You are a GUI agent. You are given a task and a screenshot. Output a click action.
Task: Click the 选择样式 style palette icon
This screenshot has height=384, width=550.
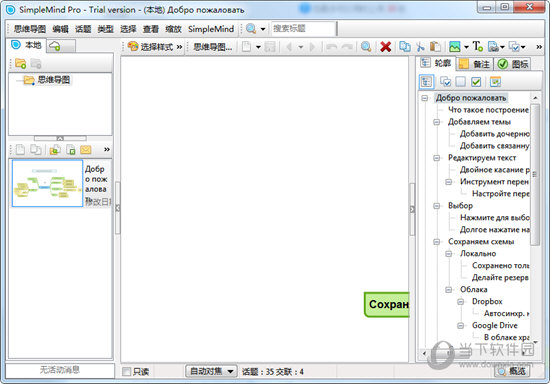point(133,46)
